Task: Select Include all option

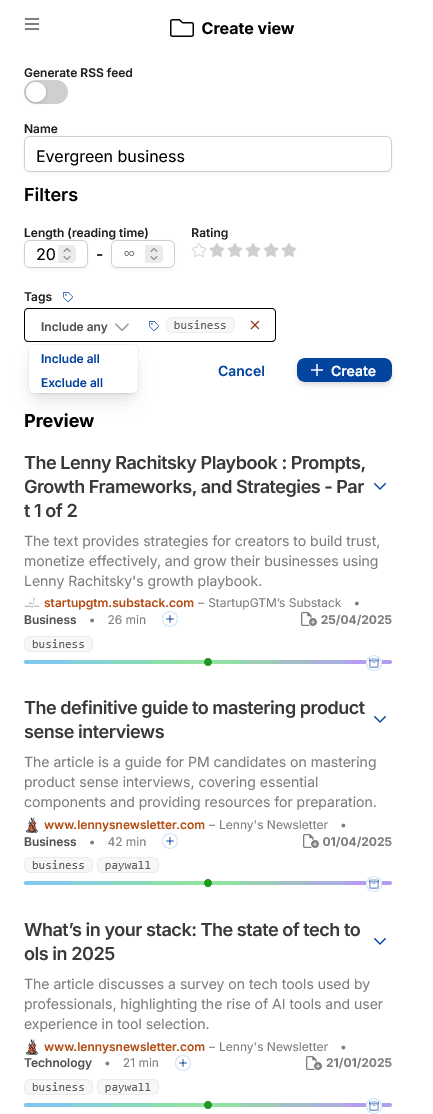Action: click(x=70, y=359)
